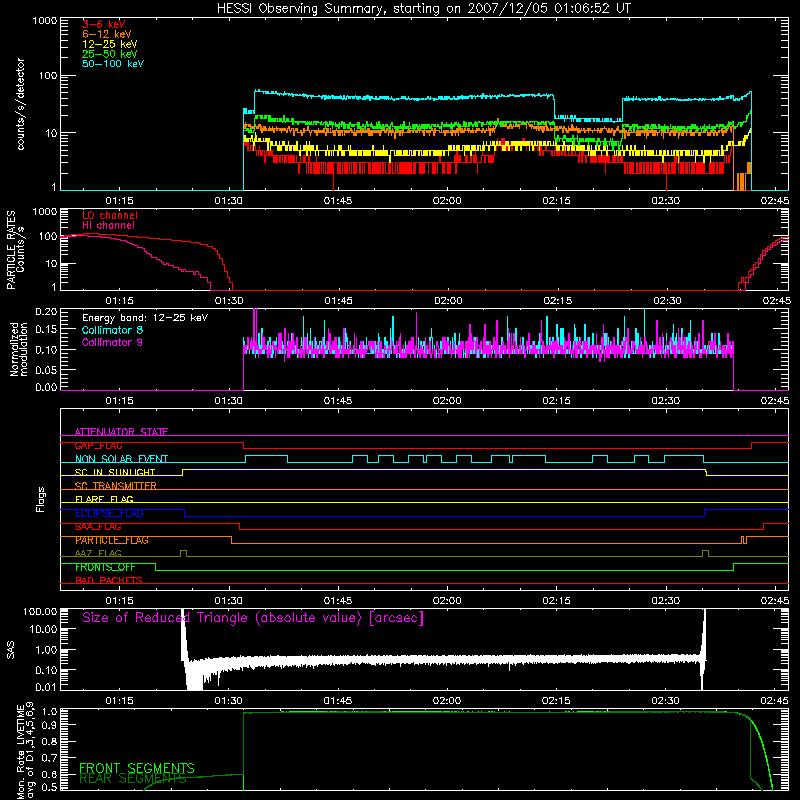Screen dimensions: 800x800
Task: Click the 0.20 value on modulation axis
Action: click(46, 311)
